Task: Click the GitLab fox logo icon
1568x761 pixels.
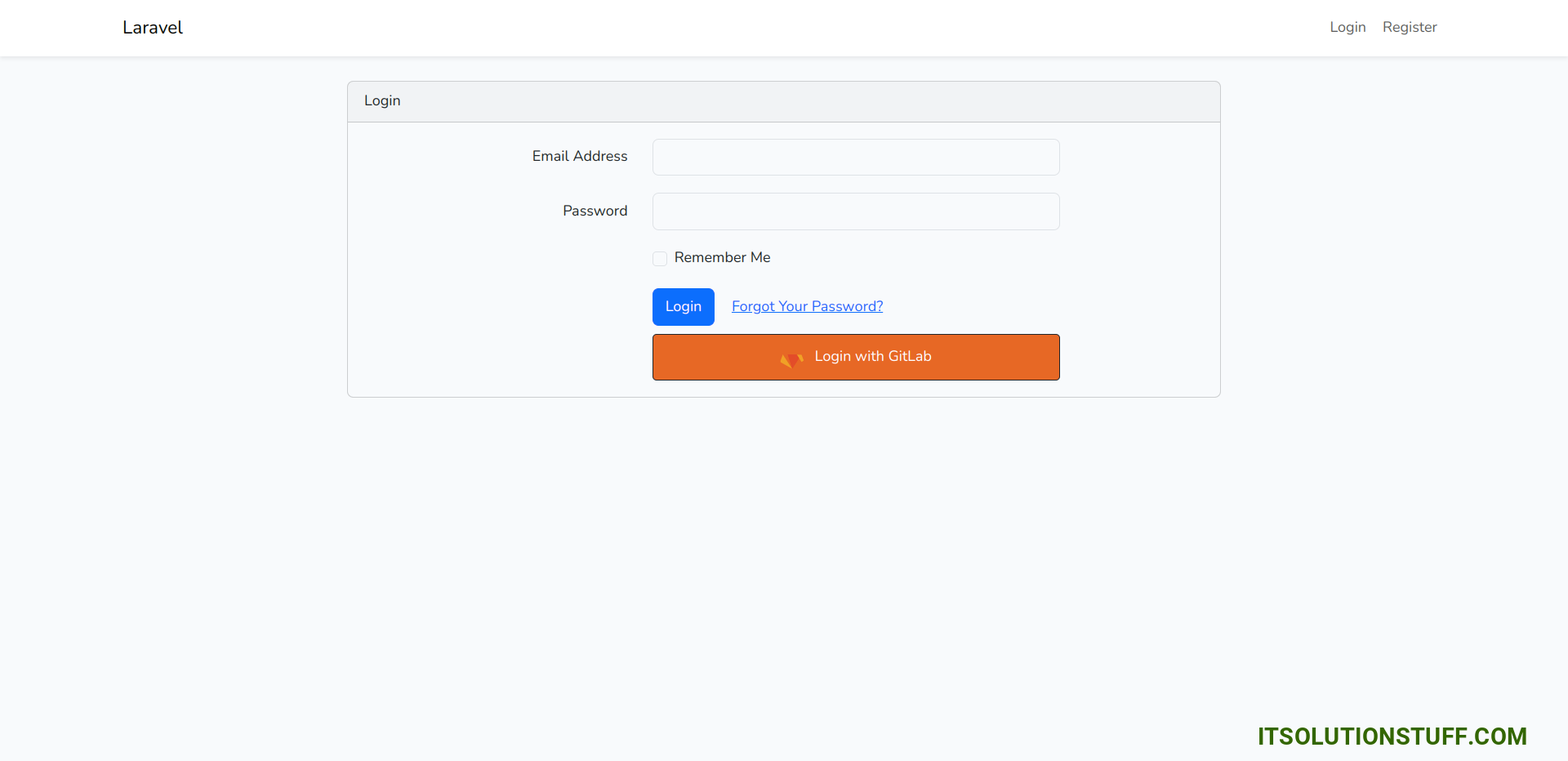Action: (x=791, y=358)
